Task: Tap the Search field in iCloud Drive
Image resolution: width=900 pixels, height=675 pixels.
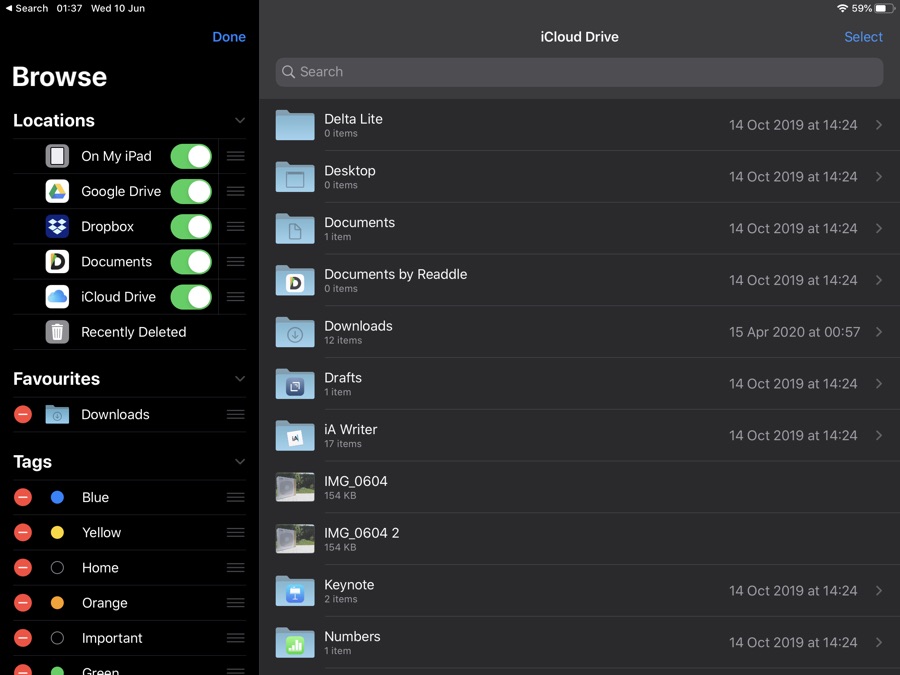Action: coord(579,72)
